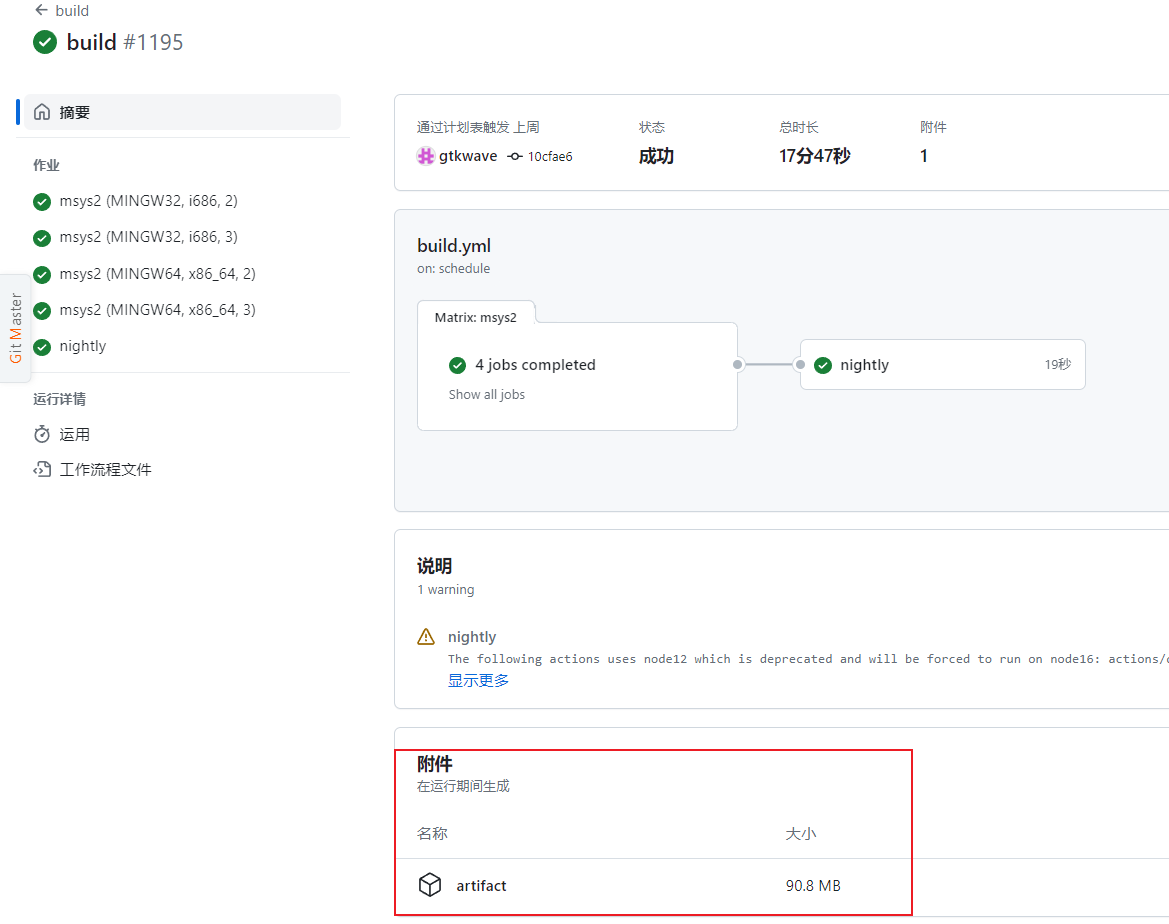Click the green success checkmark beside build #1195
The image size is (1169, 924).
44,43
